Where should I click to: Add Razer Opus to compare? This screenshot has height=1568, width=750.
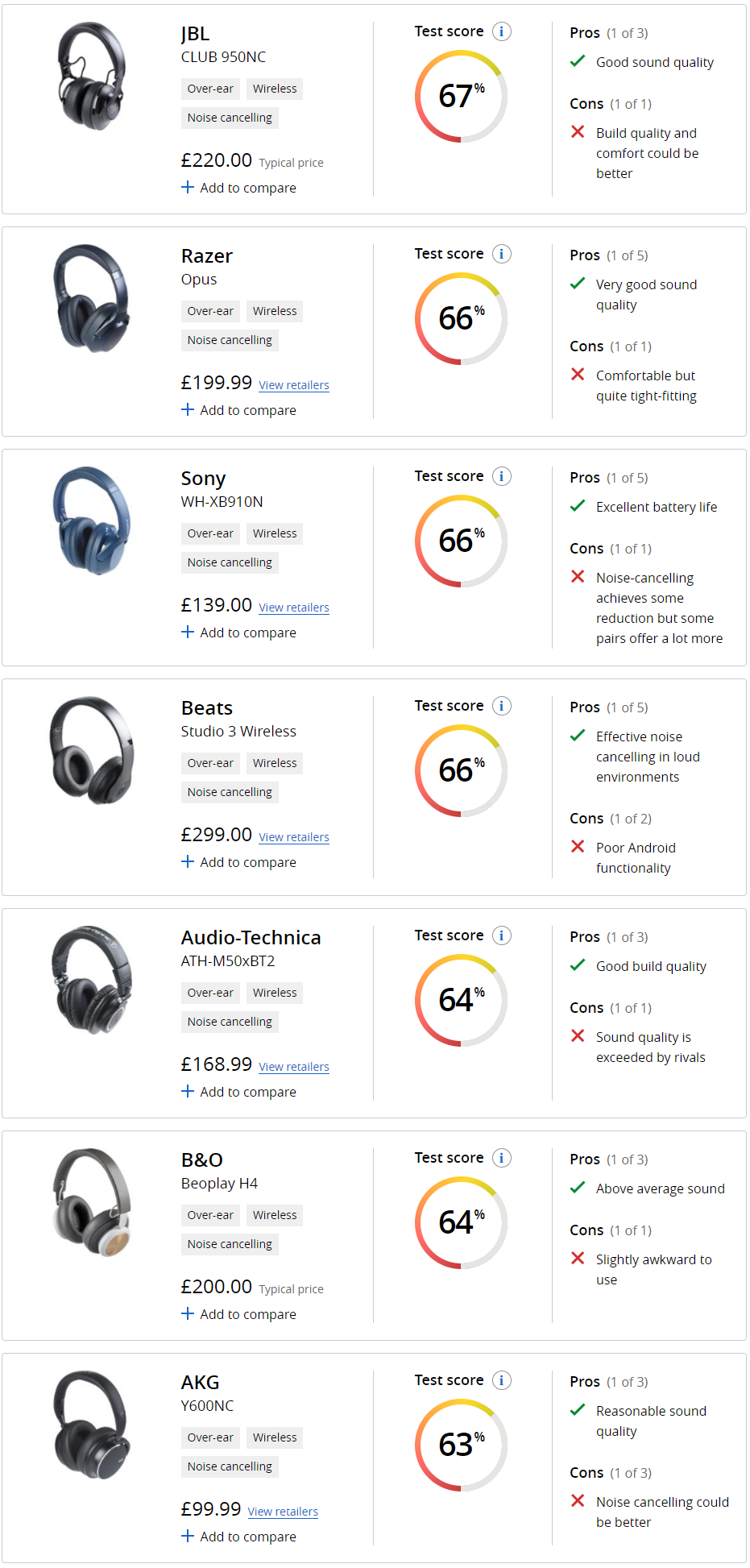pos(238,410)
